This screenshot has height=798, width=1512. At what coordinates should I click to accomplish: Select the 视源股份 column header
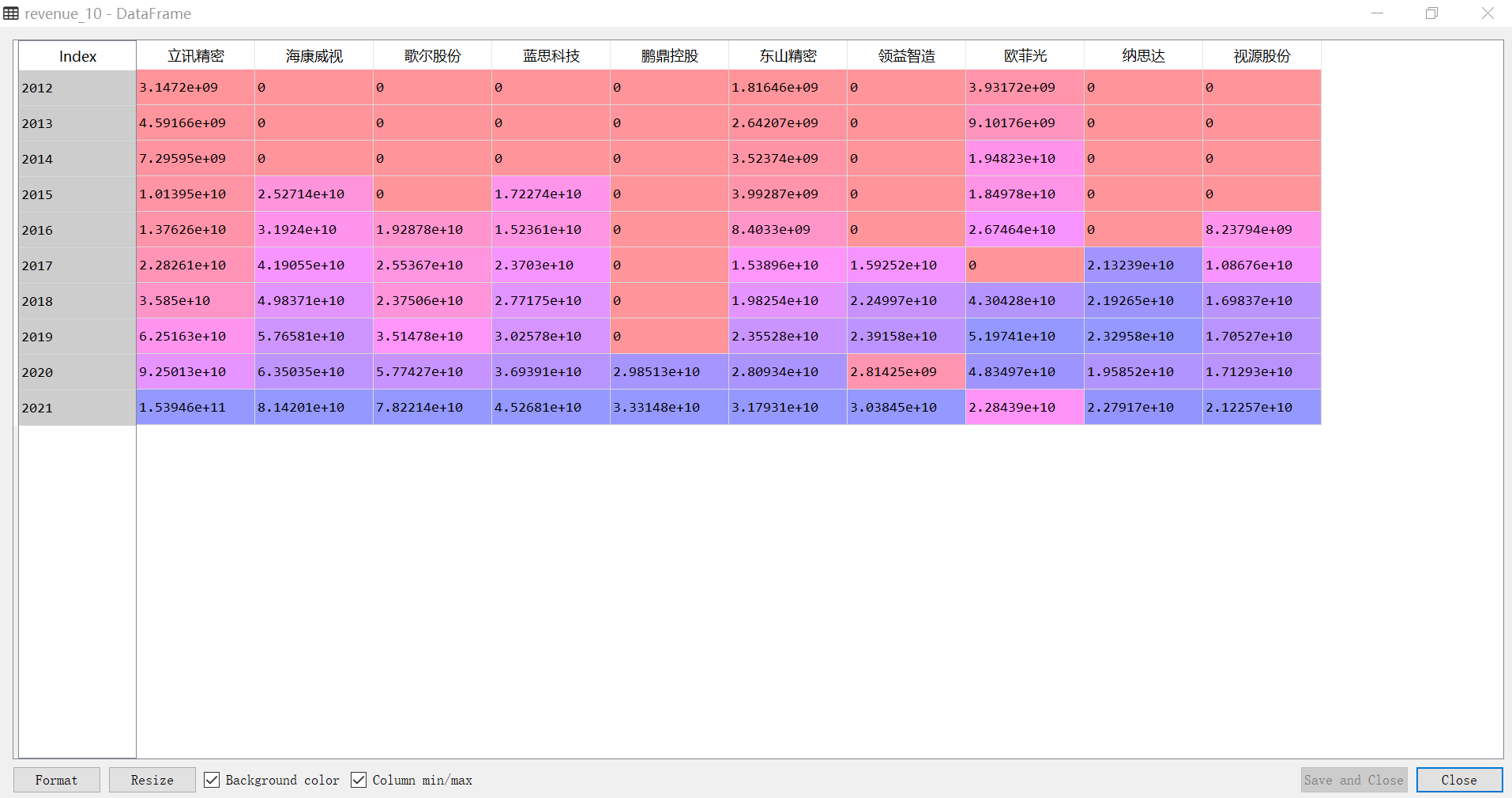click(x=1262, y=56)
